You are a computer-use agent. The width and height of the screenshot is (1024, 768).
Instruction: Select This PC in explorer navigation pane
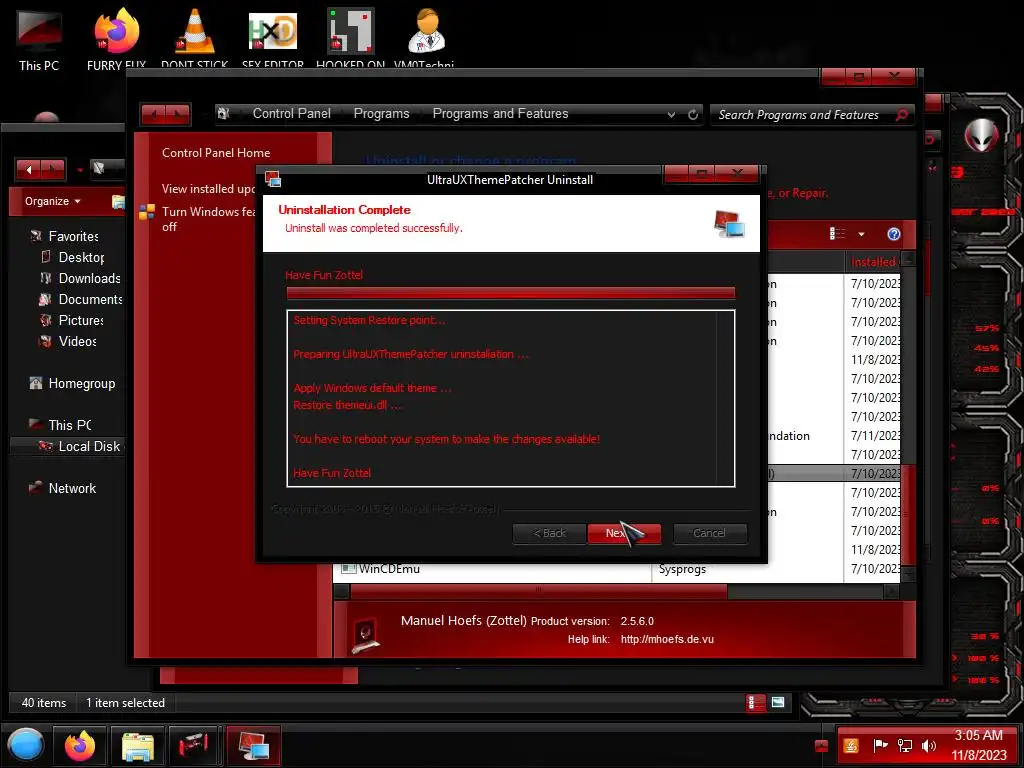pyautogui.click(x=69, y=425)
